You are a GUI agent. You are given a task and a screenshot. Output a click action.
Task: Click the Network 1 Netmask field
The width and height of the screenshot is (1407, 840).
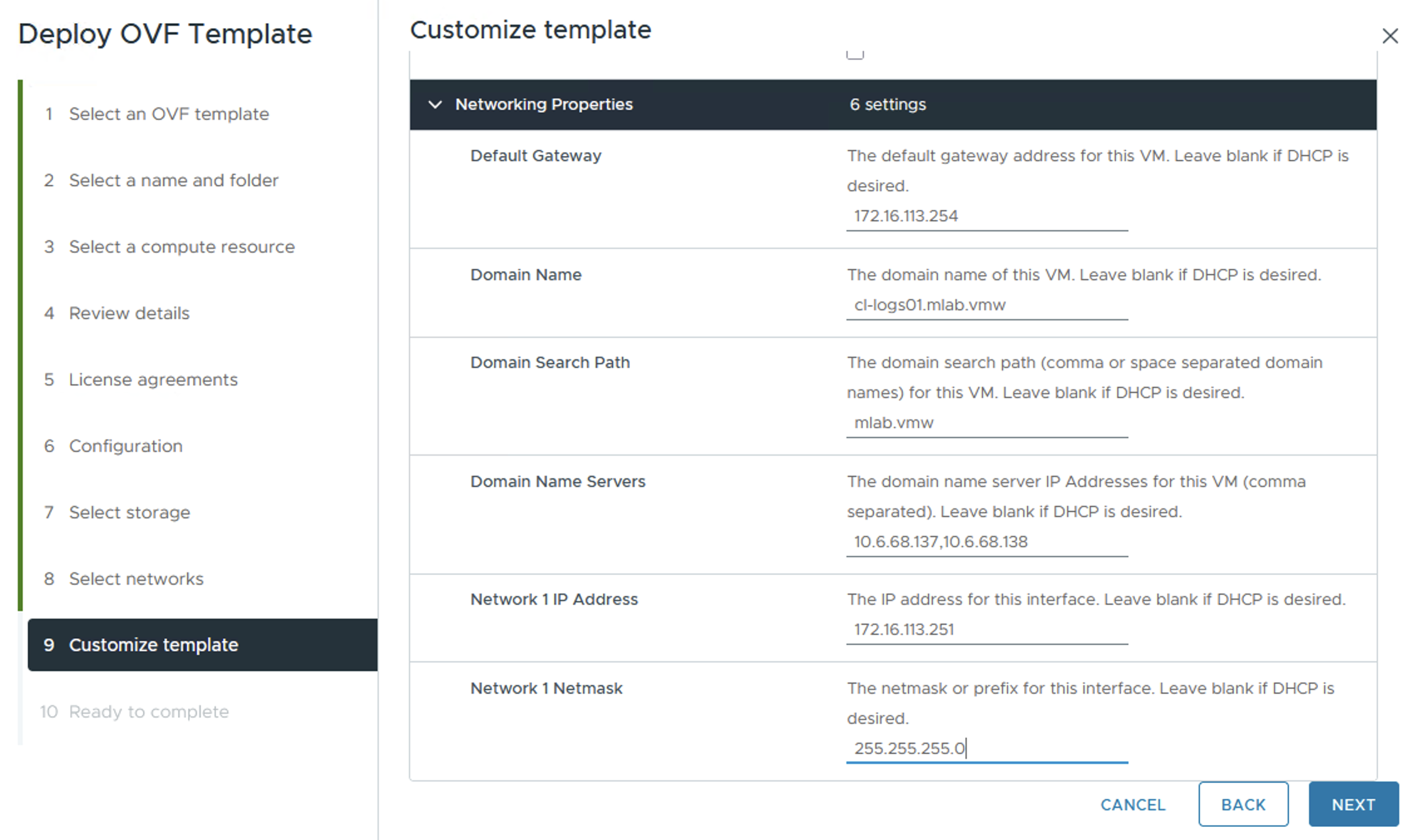[986, 748]
